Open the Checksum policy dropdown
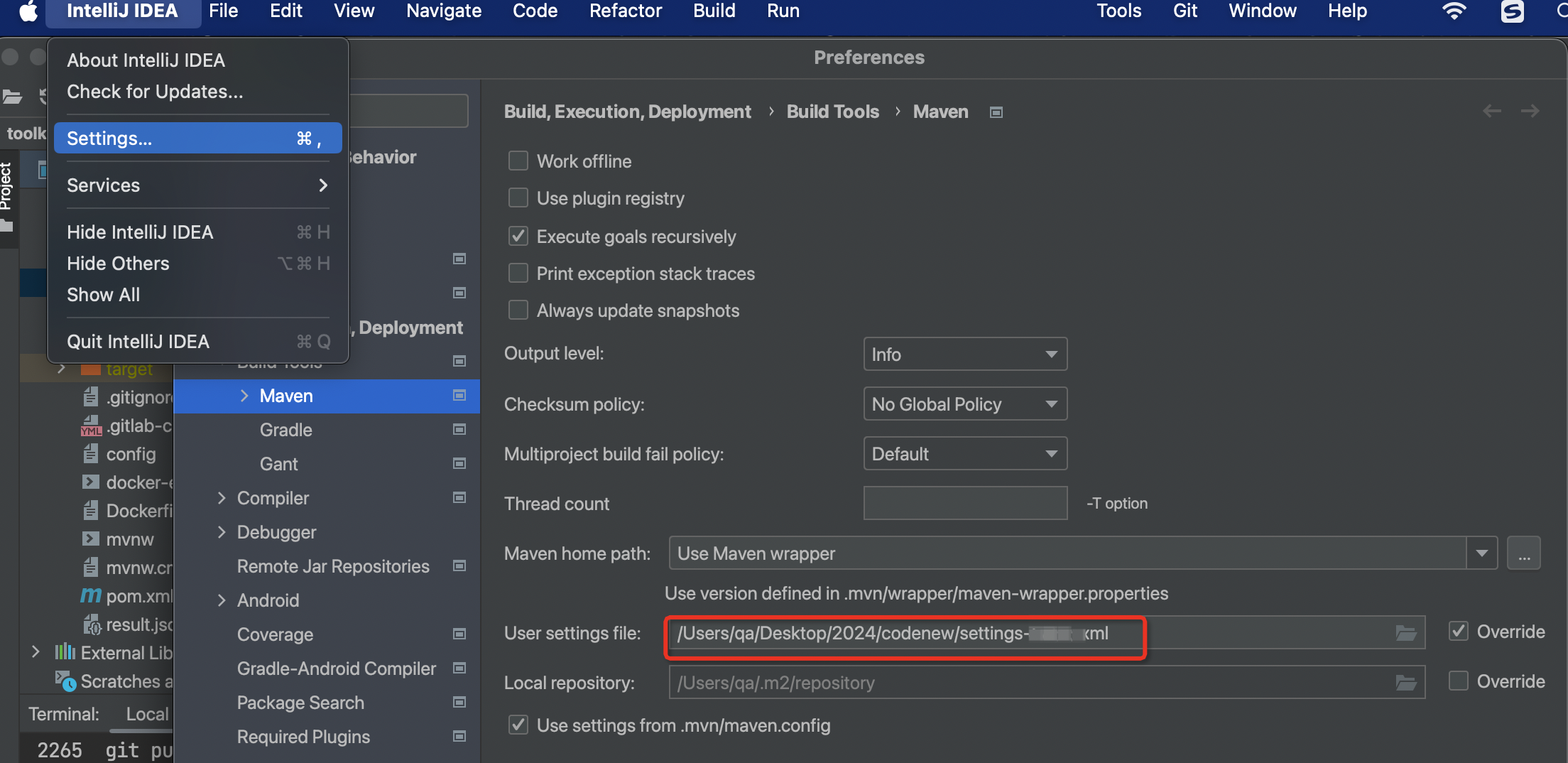The width and height of the screenshot is (1568, 763). (x=965, y=404)
